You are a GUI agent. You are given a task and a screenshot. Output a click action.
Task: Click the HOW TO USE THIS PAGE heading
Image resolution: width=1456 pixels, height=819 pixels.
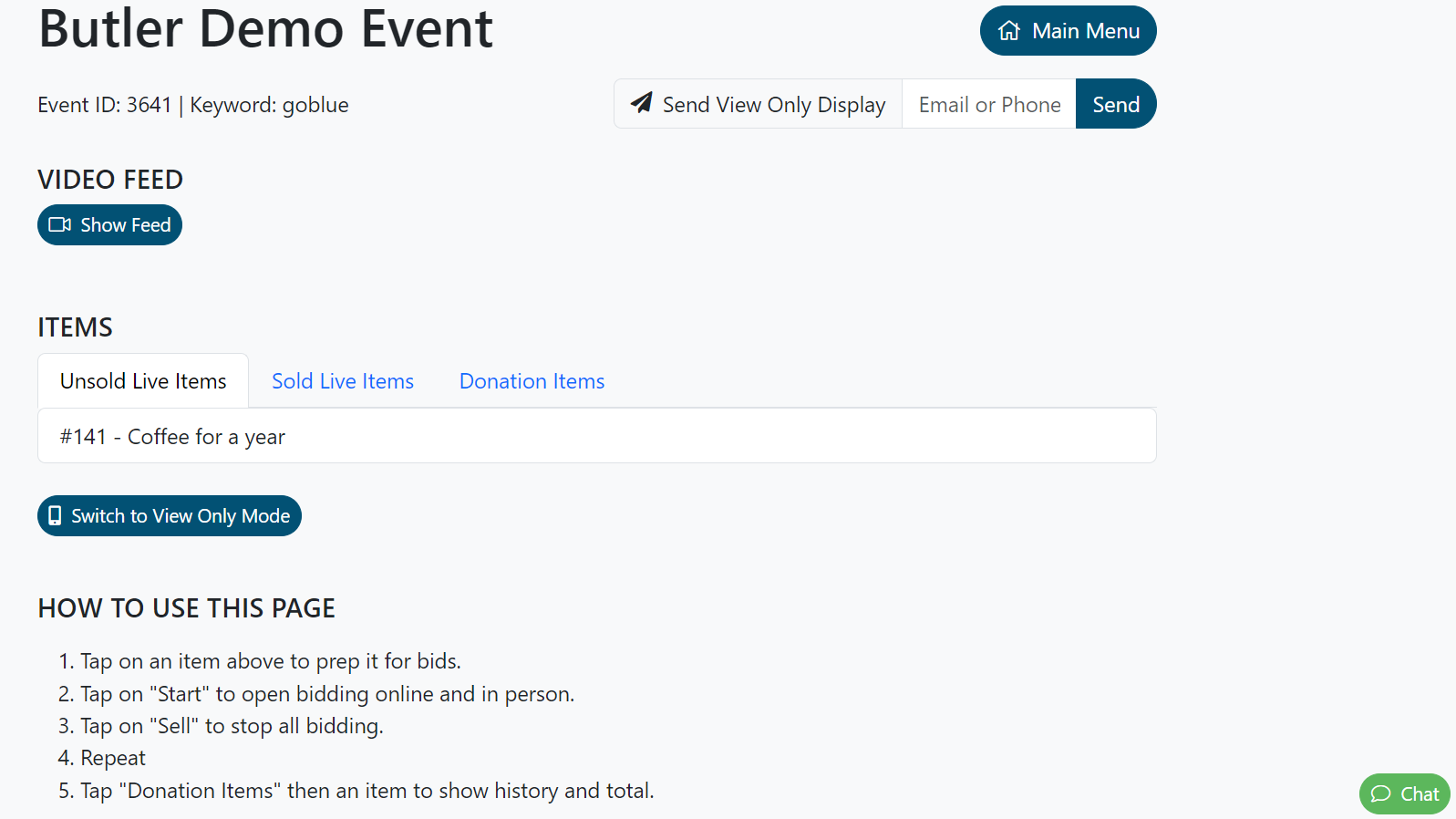[x=187, y=608]
